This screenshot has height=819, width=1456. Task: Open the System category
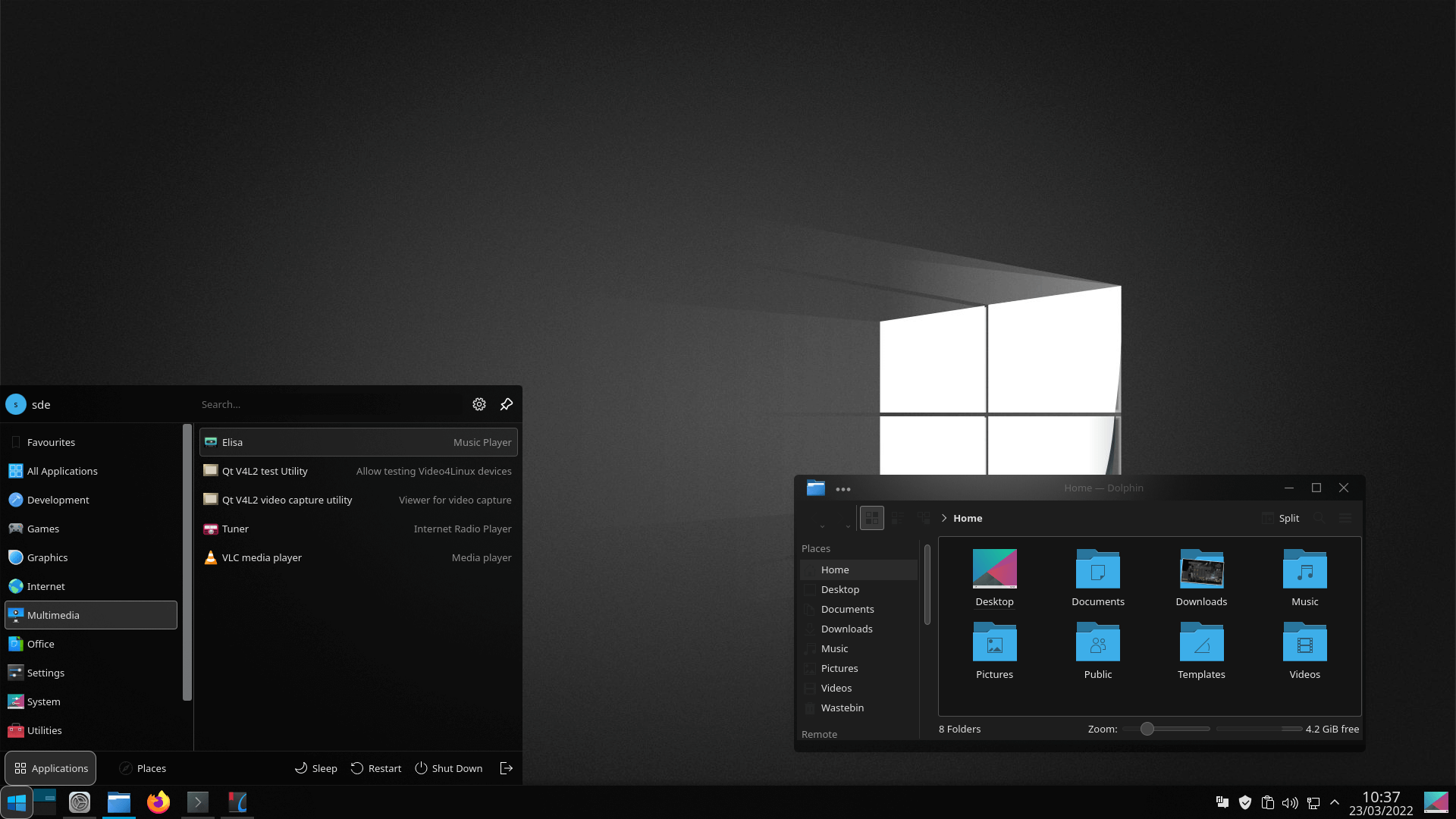91,701
